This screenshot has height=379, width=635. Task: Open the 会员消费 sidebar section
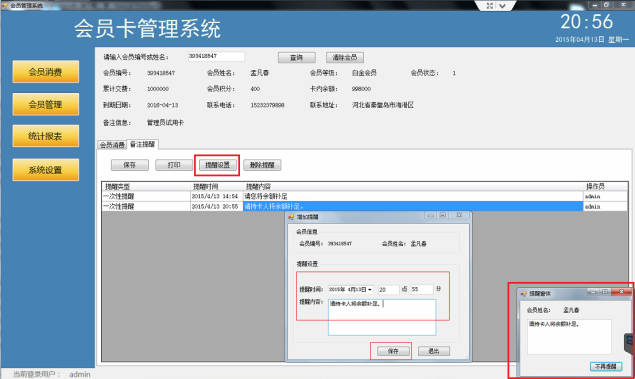(x=46, y=72)
